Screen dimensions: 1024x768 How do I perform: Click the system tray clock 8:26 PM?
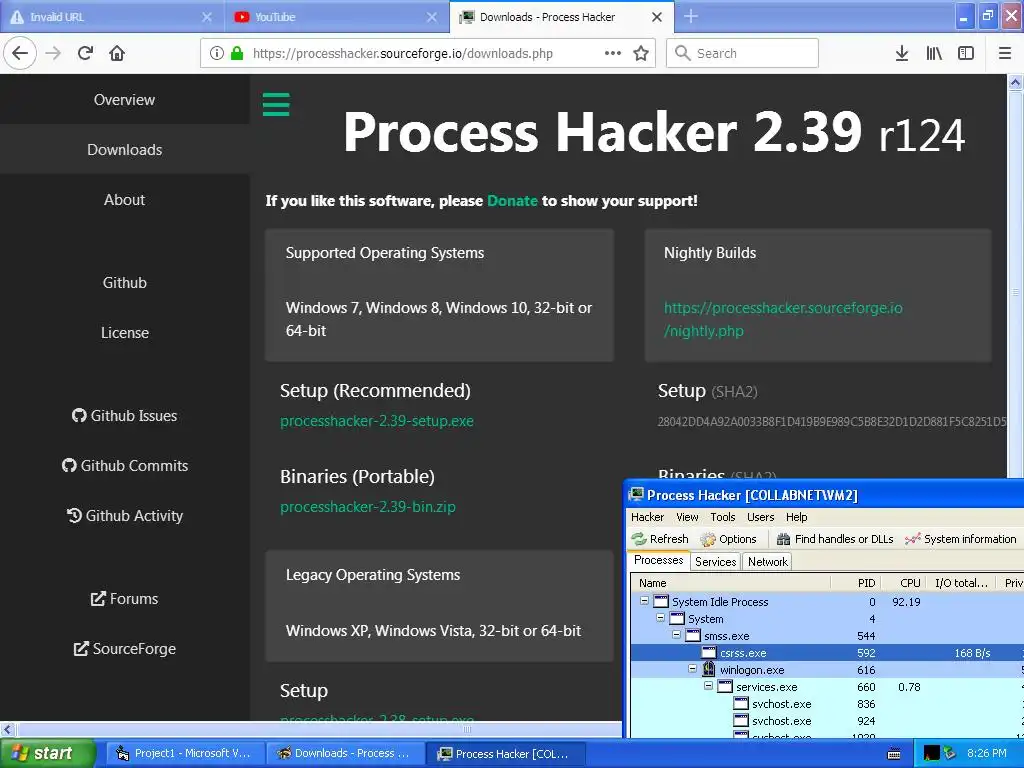pyautogui.click(x=987, y=753)
